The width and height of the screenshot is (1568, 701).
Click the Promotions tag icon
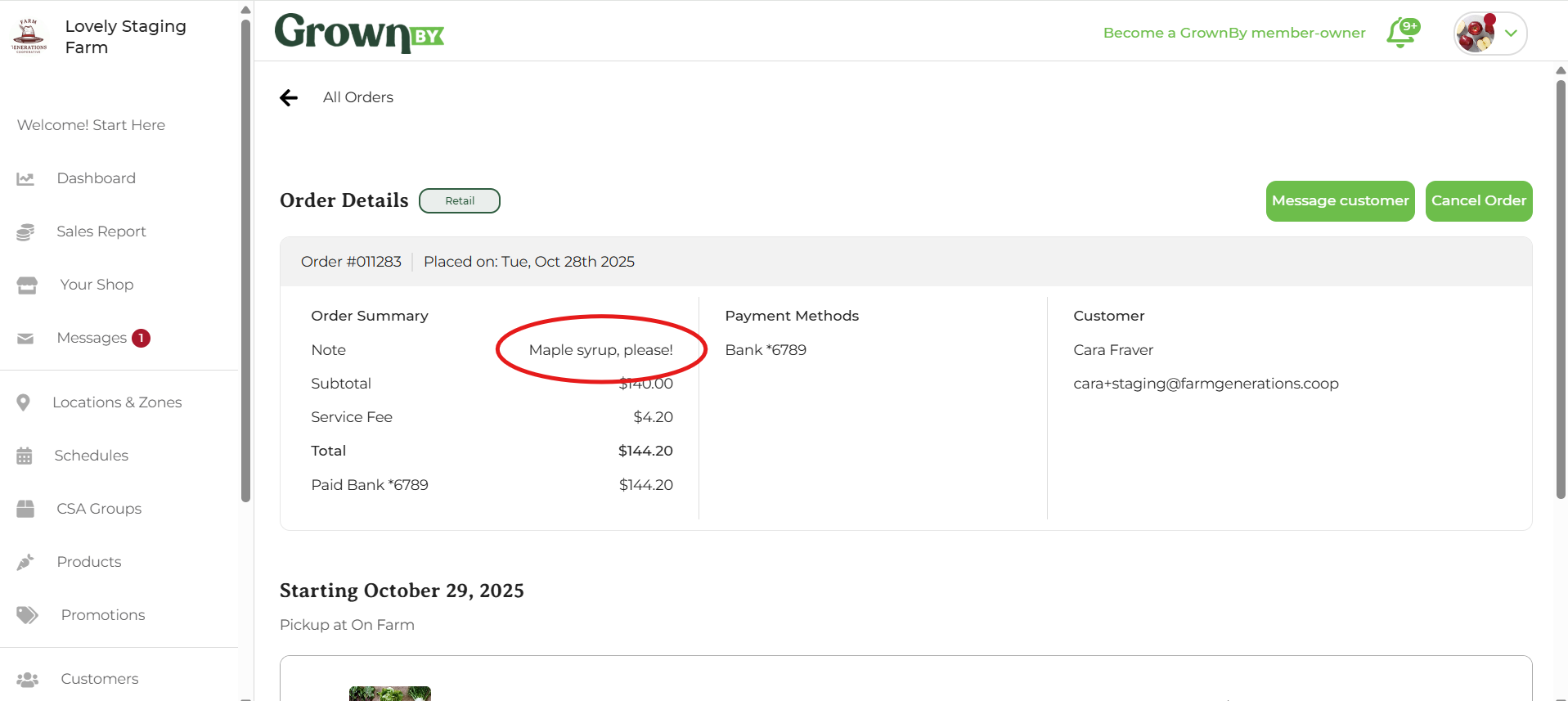(x=27, y=615)
